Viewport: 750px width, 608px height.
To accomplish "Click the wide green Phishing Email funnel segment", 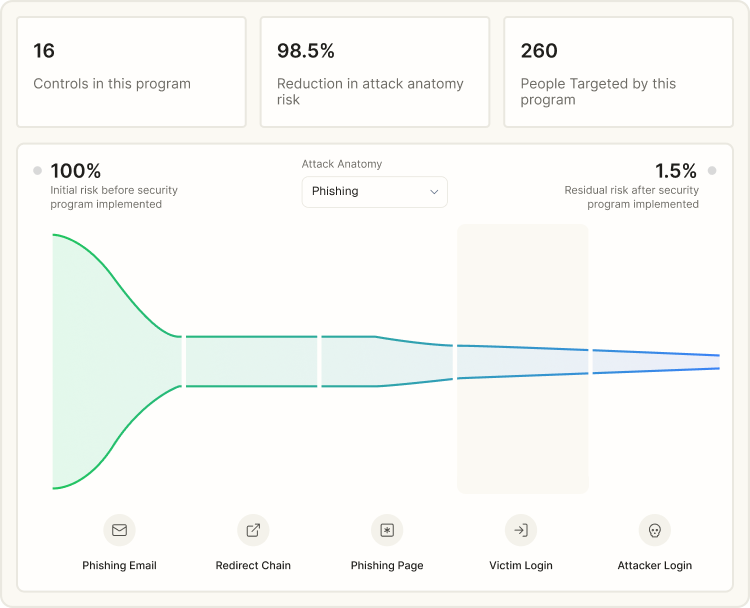I will (117, 362).
